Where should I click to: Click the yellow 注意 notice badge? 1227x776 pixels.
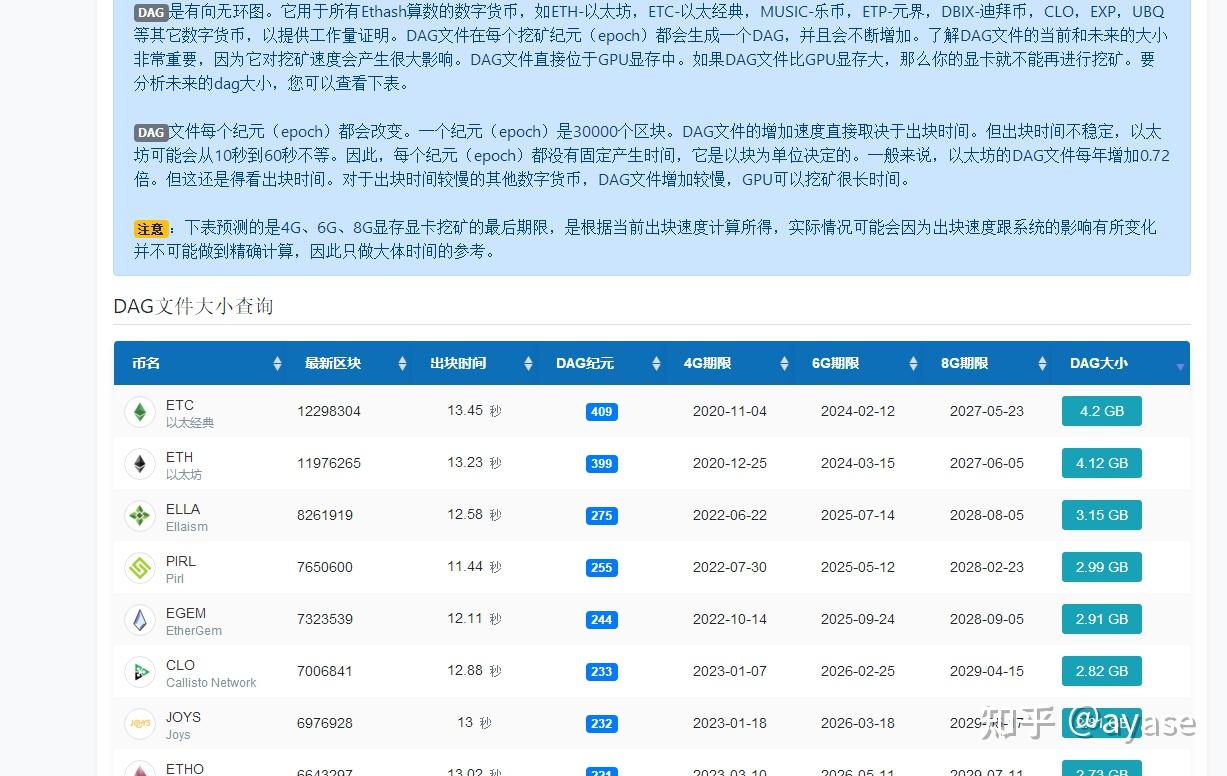(151, 229)
